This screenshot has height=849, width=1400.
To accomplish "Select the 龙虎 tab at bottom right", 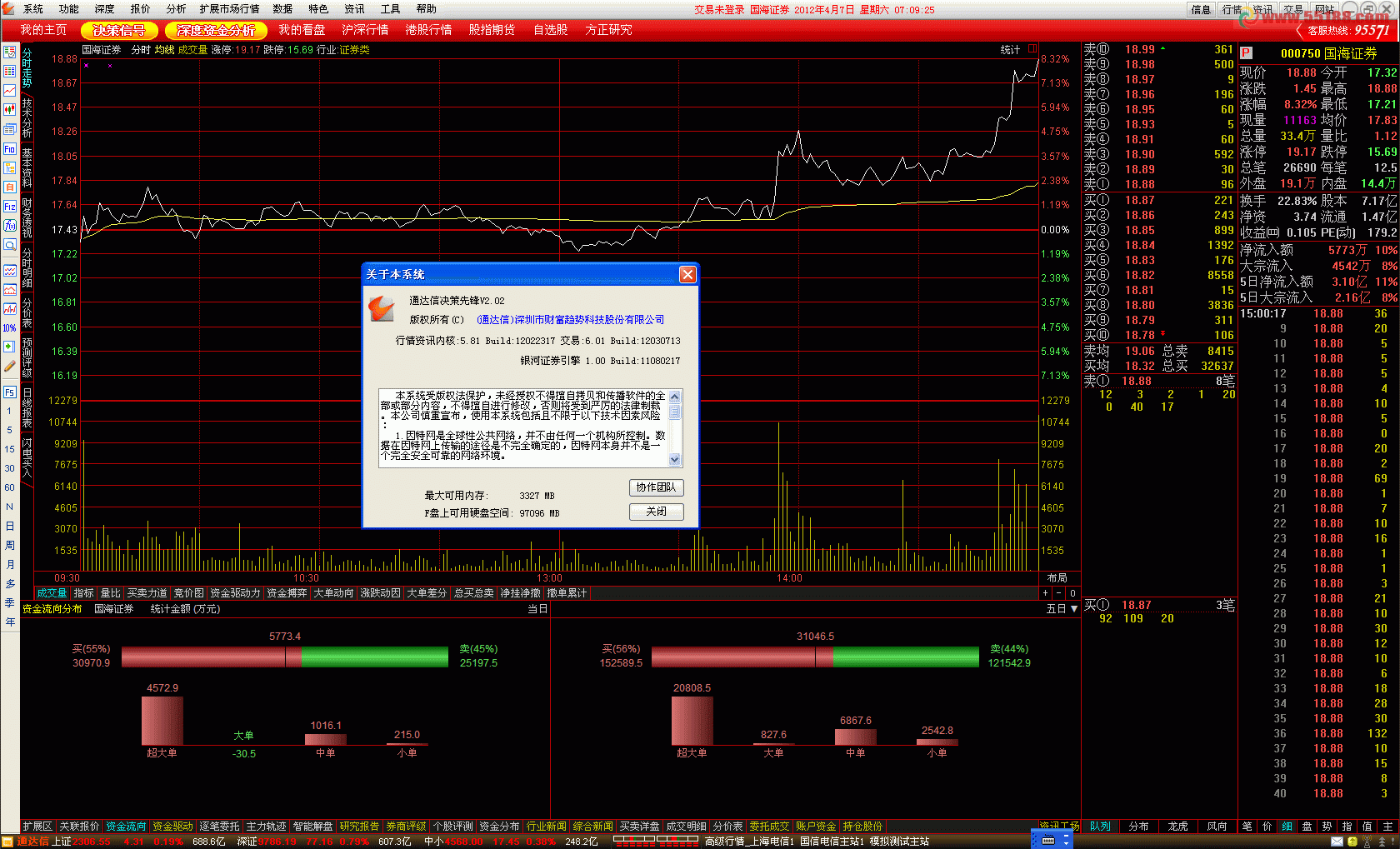I will tap(1177, 827).
